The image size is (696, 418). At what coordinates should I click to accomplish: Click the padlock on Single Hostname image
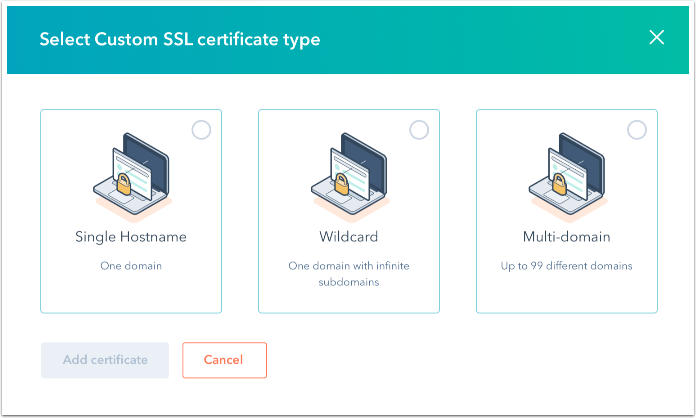coord(126,185)
